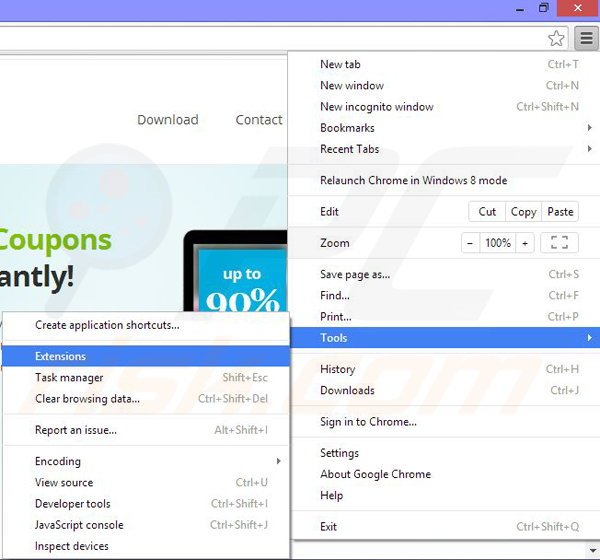Toggle fullscreen mode icon in Zoom row
The width and height of the screenshot is (600, 560).
[559, 243]
